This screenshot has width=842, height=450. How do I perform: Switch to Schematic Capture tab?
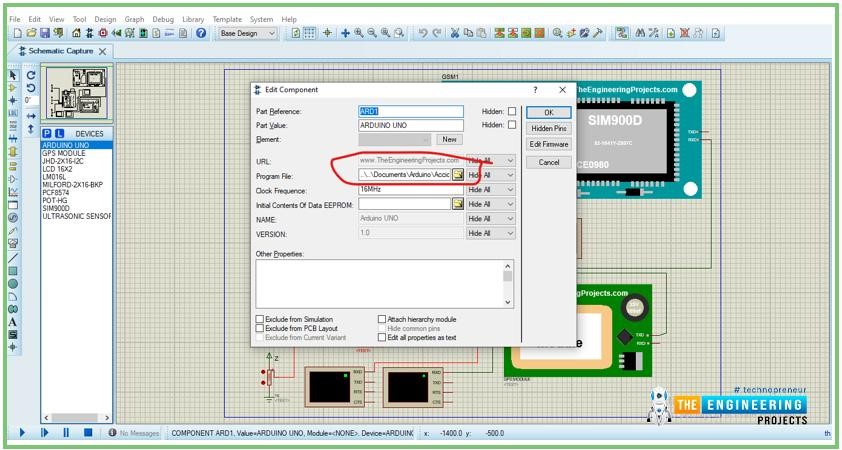click(62, 51)
